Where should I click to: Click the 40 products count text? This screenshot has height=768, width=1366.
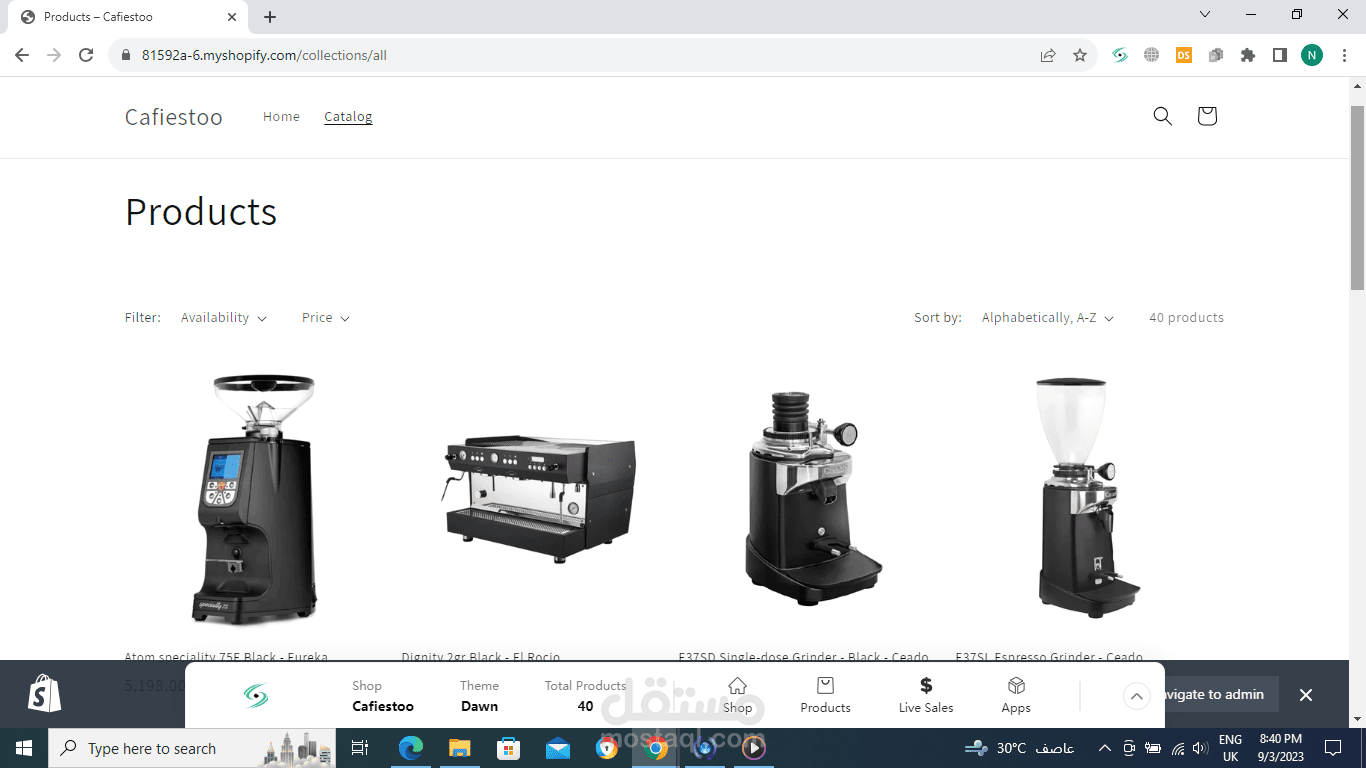(x=1186, y=318)
